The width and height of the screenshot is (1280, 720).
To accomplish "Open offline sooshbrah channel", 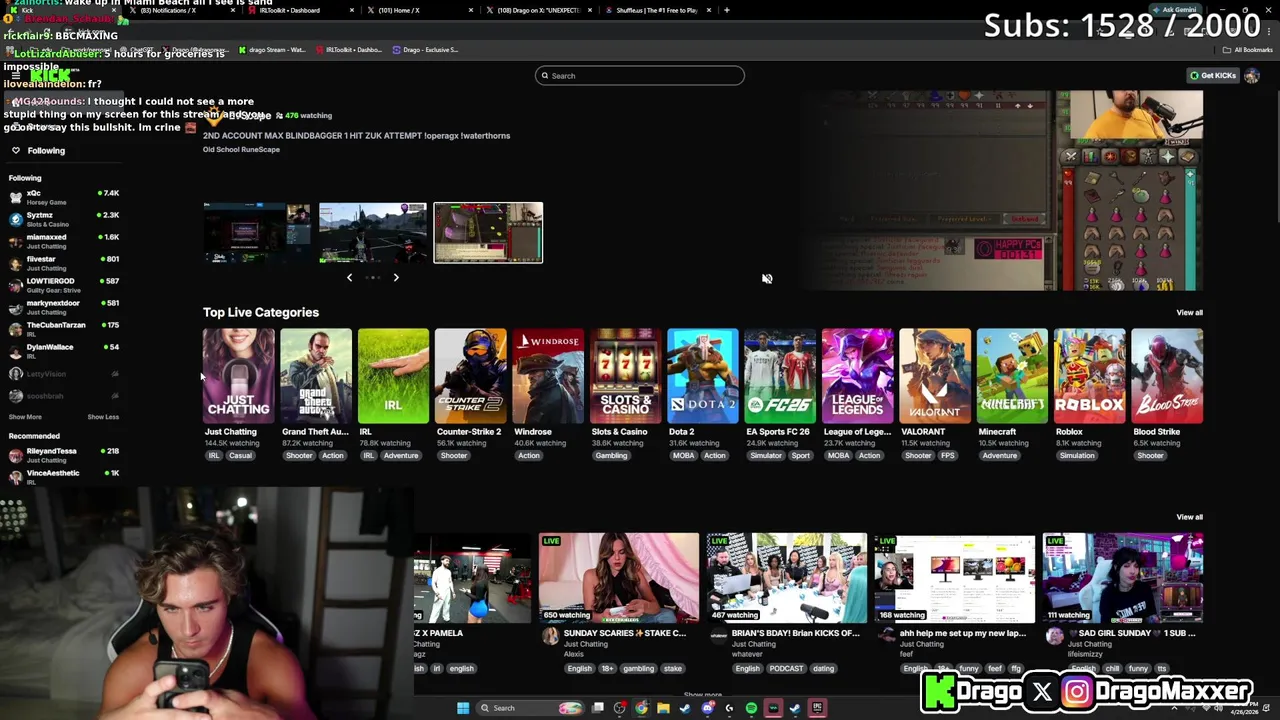I will (62, 396).
